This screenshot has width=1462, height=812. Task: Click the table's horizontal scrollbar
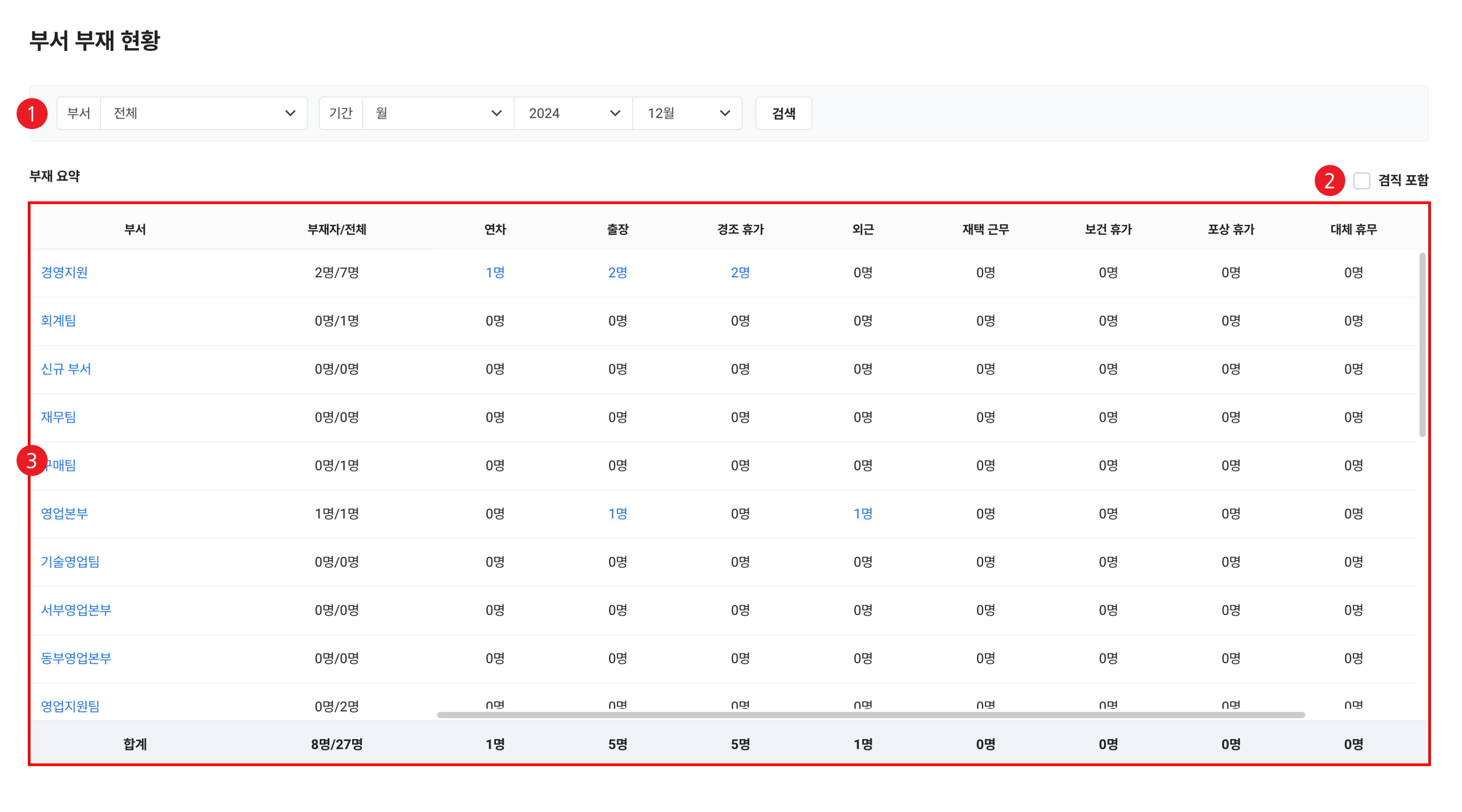tap(870, 715)
